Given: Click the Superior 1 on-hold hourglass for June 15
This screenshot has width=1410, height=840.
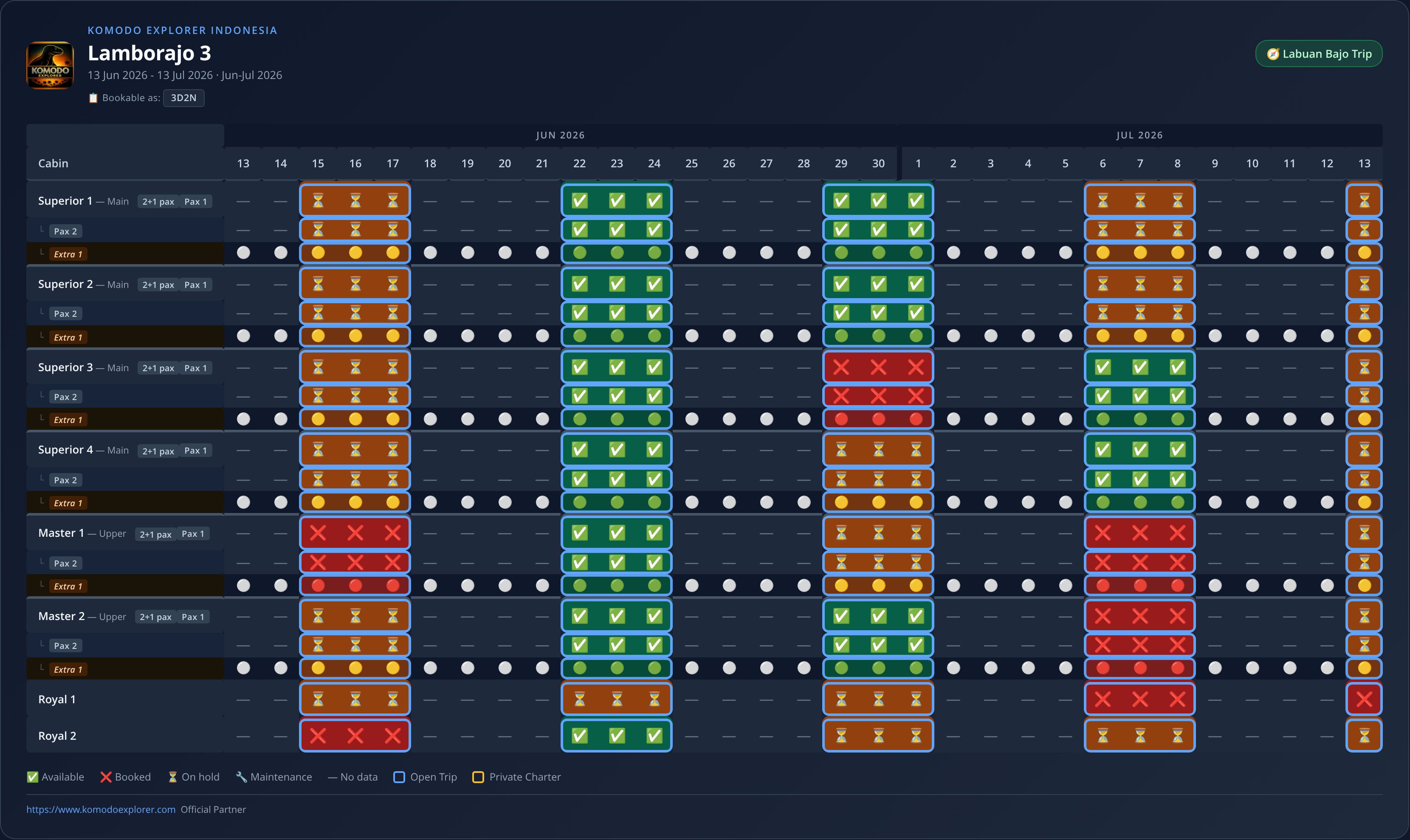Looking at the screenshot, I should click(318, 200).
